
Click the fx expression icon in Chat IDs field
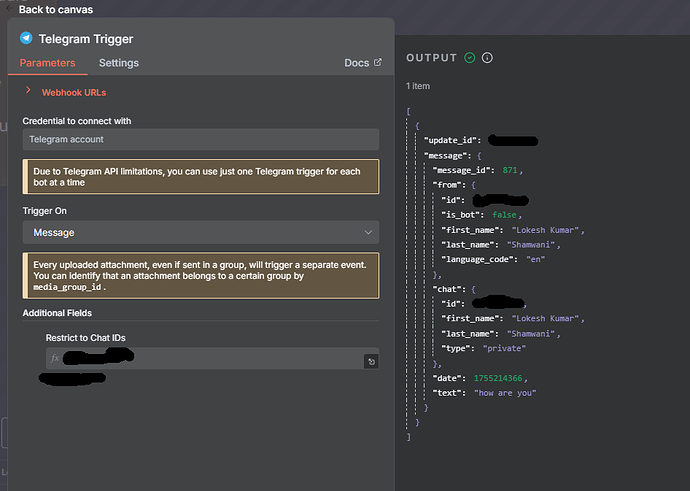tap(55, 358)
